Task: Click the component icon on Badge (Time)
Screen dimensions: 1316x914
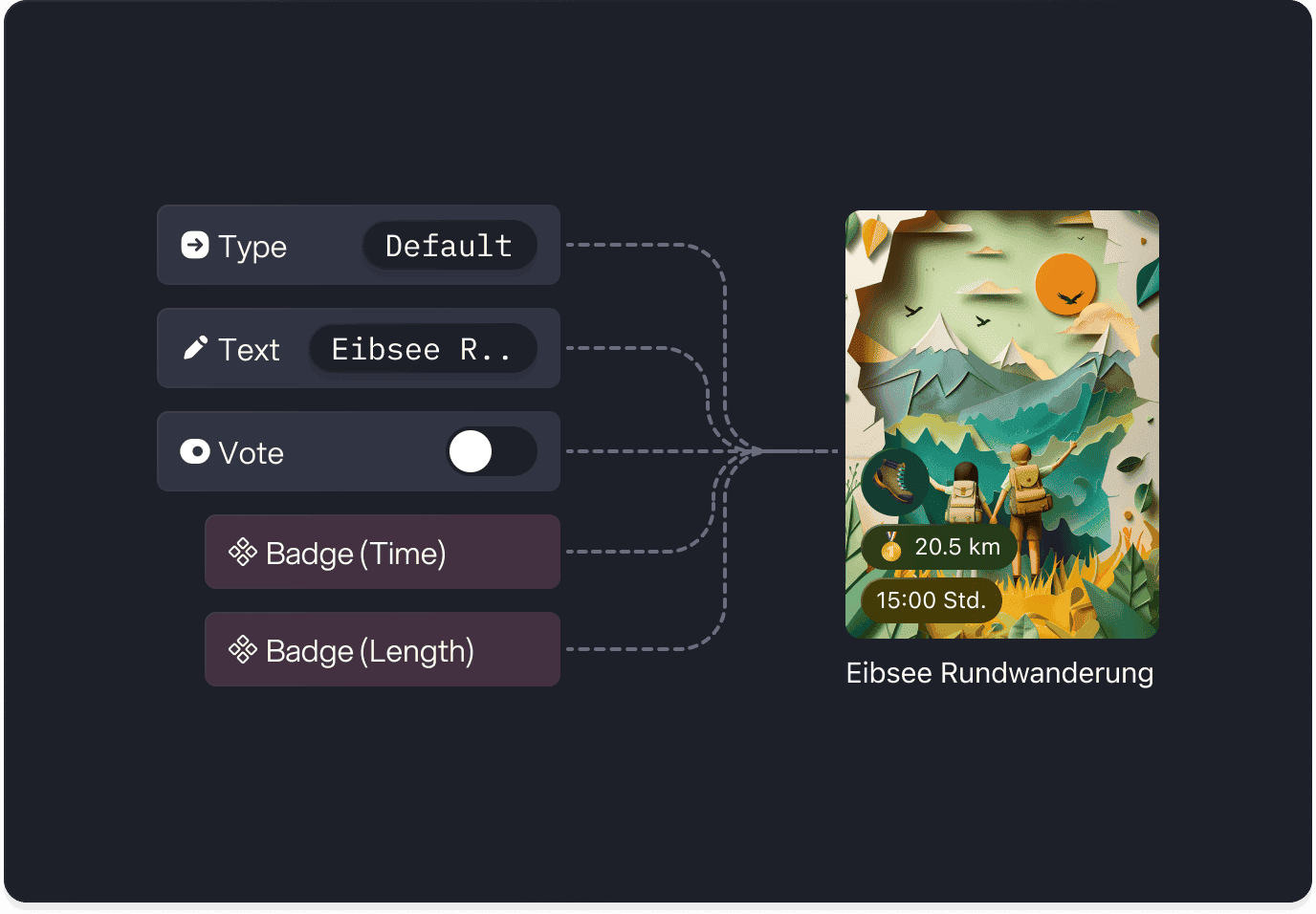Action: click(x=243, y=552)
